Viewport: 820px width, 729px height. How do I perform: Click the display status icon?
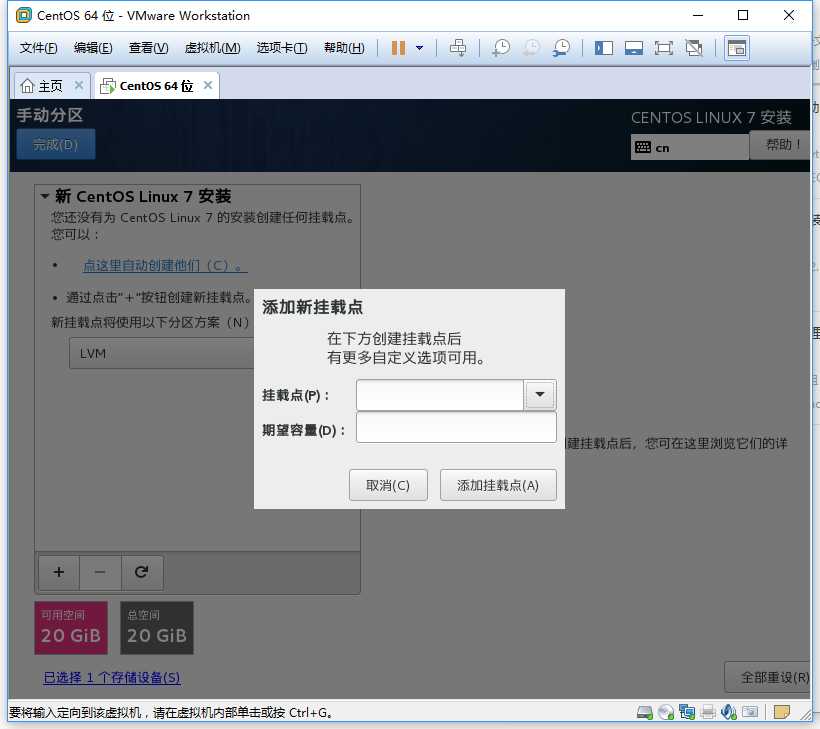(750, 712)
